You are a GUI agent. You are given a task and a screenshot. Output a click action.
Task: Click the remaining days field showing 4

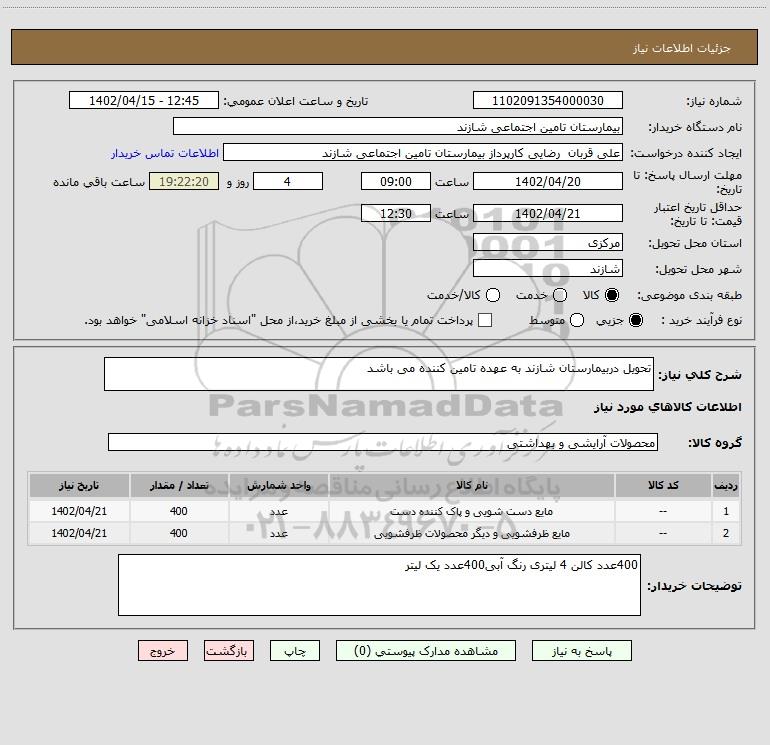coord(288,181)
